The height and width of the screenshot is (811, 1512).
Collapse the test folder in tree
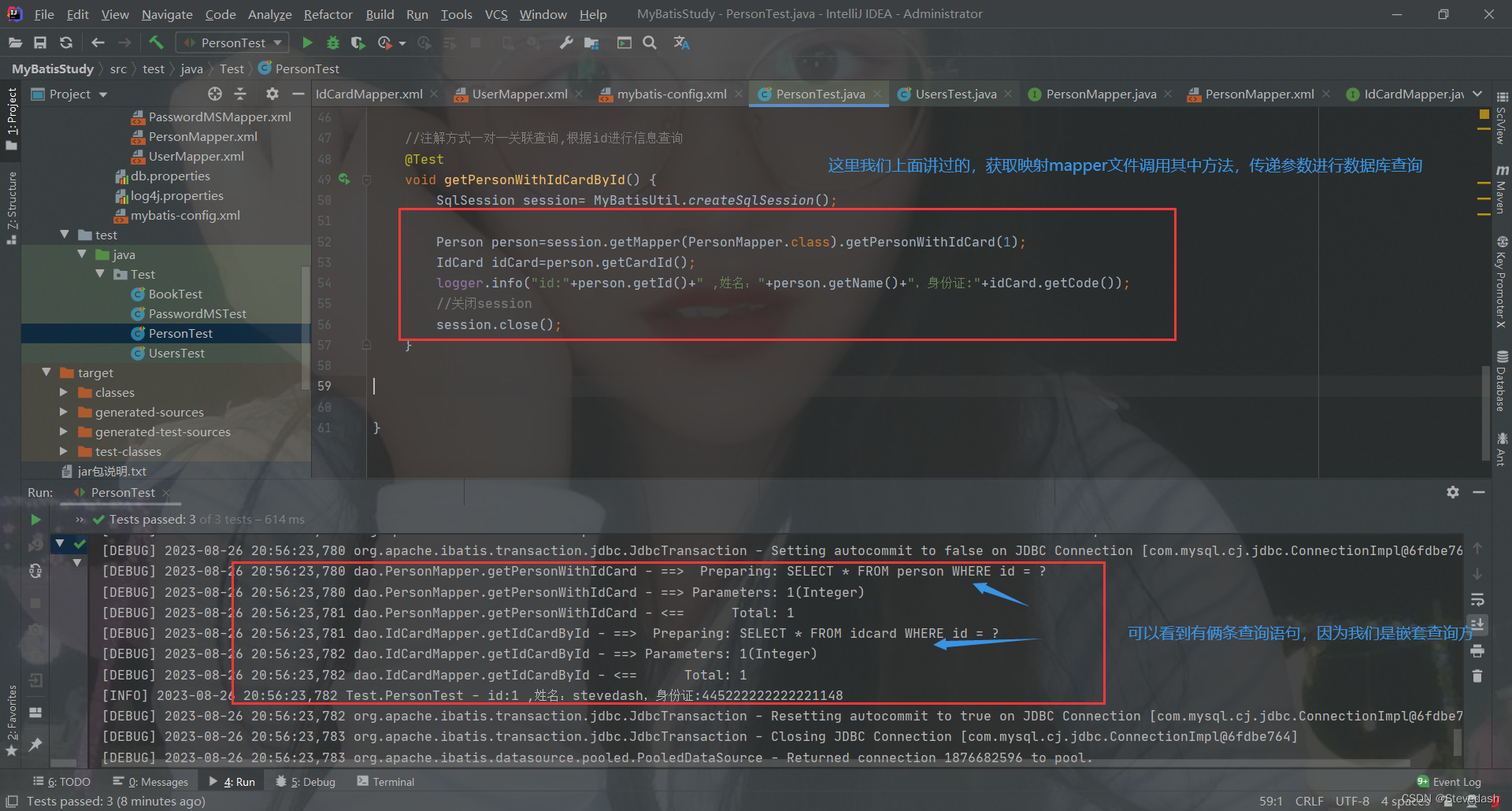(x=65, y=235)
